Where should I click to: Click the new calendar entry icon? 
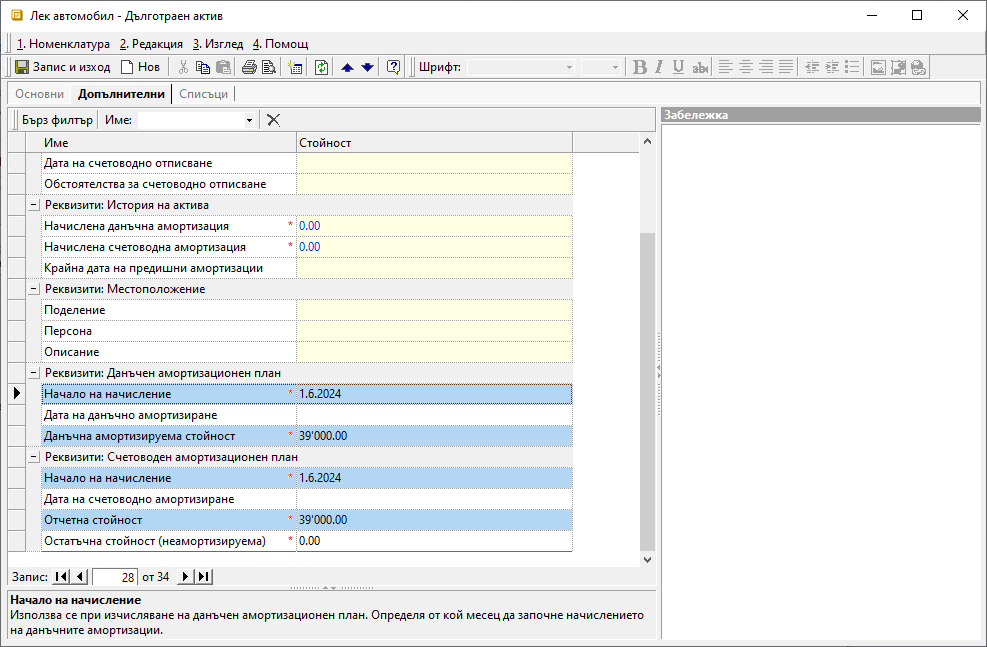pos(295,67)
